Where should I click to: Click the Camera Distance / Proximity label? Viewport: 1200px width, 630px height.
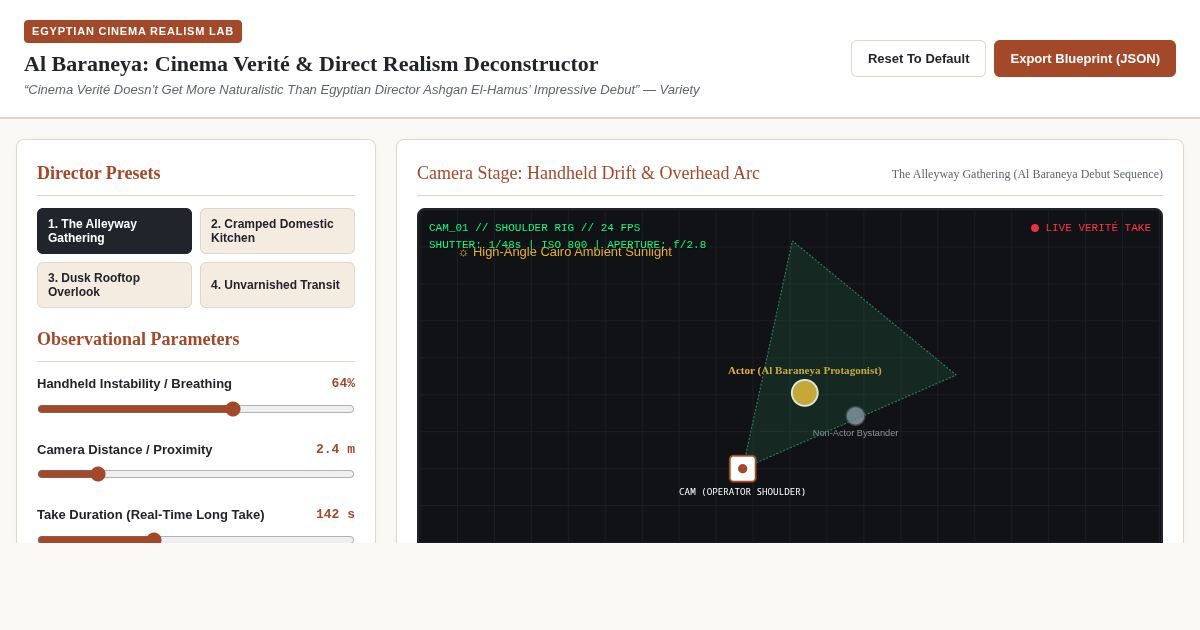(x=125, y=450)
